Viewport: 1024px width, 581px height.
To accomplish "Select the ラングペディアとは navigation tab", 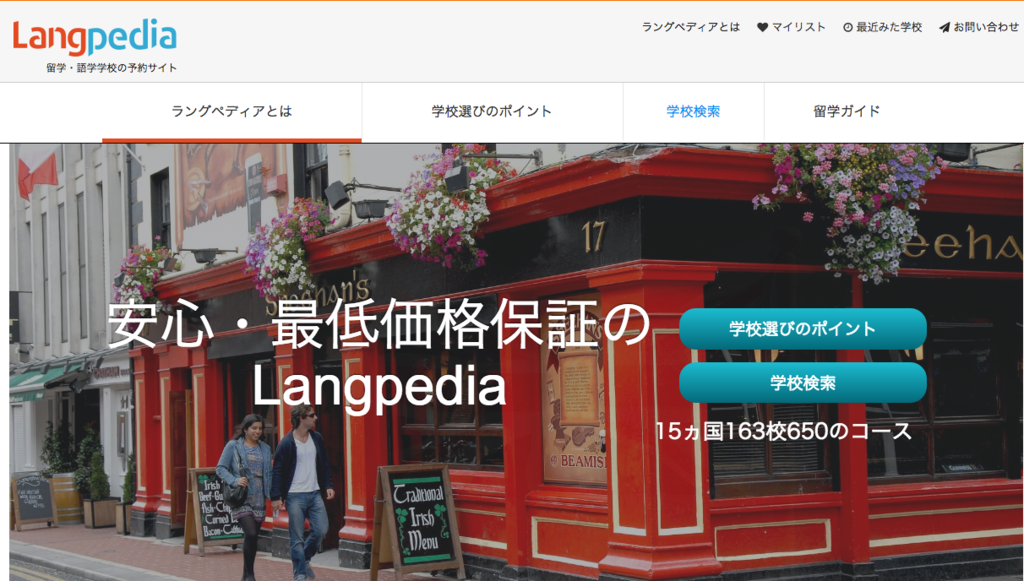I will pos(232,112).
